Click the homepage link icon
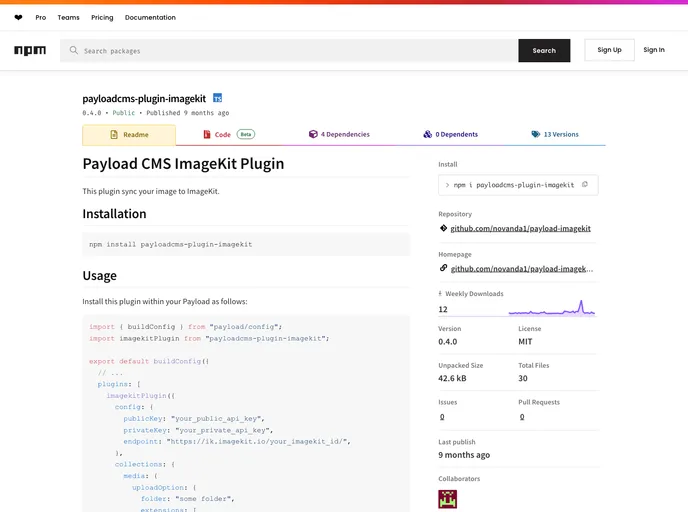688x512 pixels. click(x=443, y=268)
